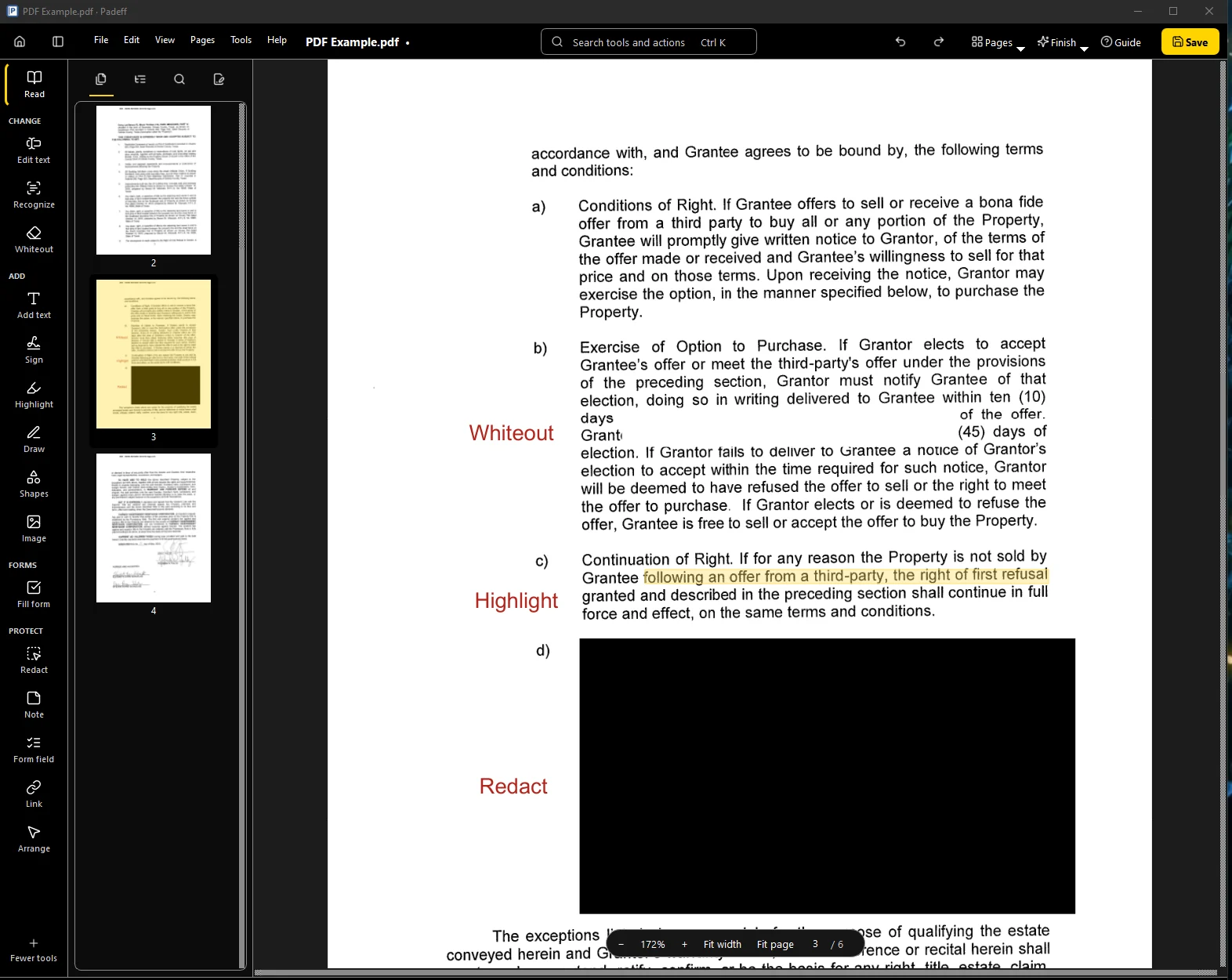
Task: Show the page thumbnails panel
Action: (x=101, y=79)
